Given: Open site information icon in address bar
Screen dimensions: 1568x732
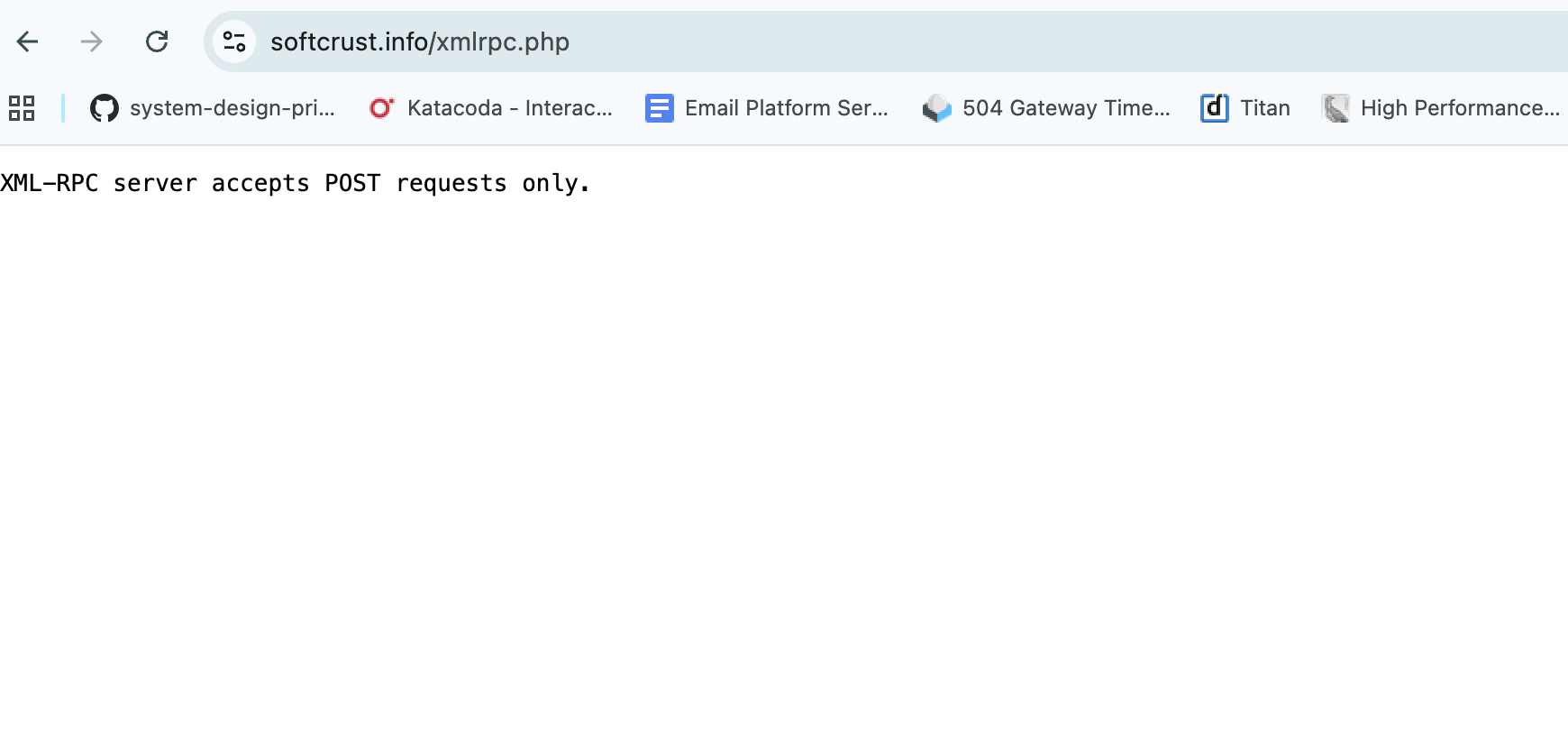Looking at the screenshot, I should pyautogui.click(x=234, y=41).
